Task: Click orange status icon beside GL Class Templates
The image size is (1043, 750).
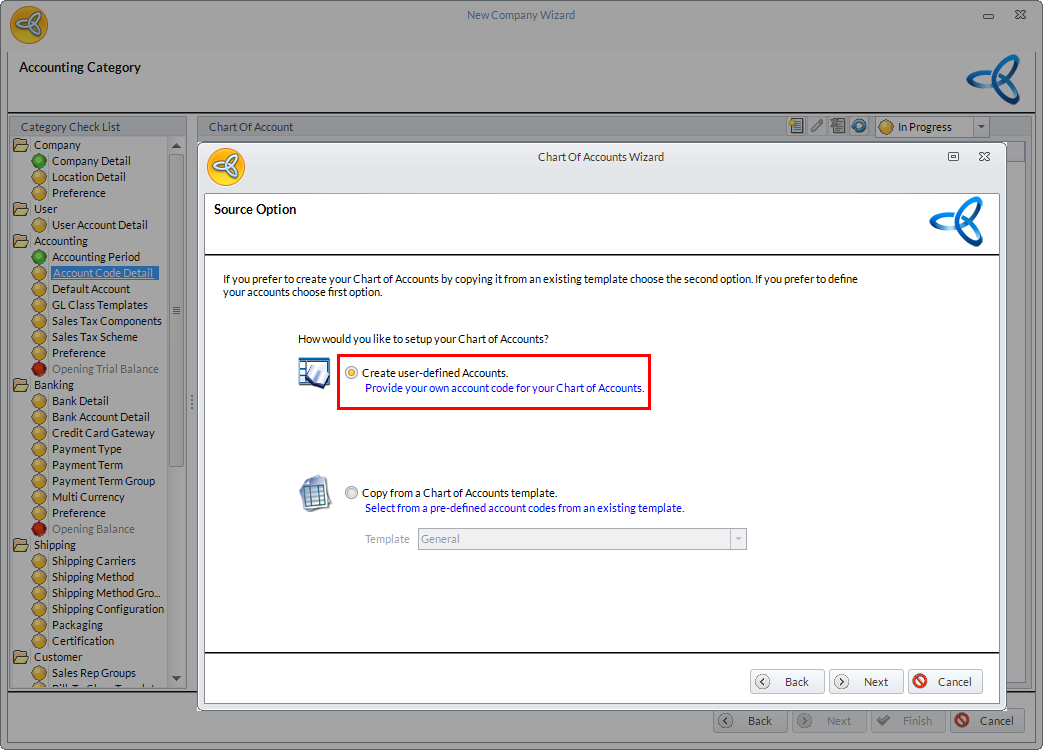Action: [x=39, y=305]
